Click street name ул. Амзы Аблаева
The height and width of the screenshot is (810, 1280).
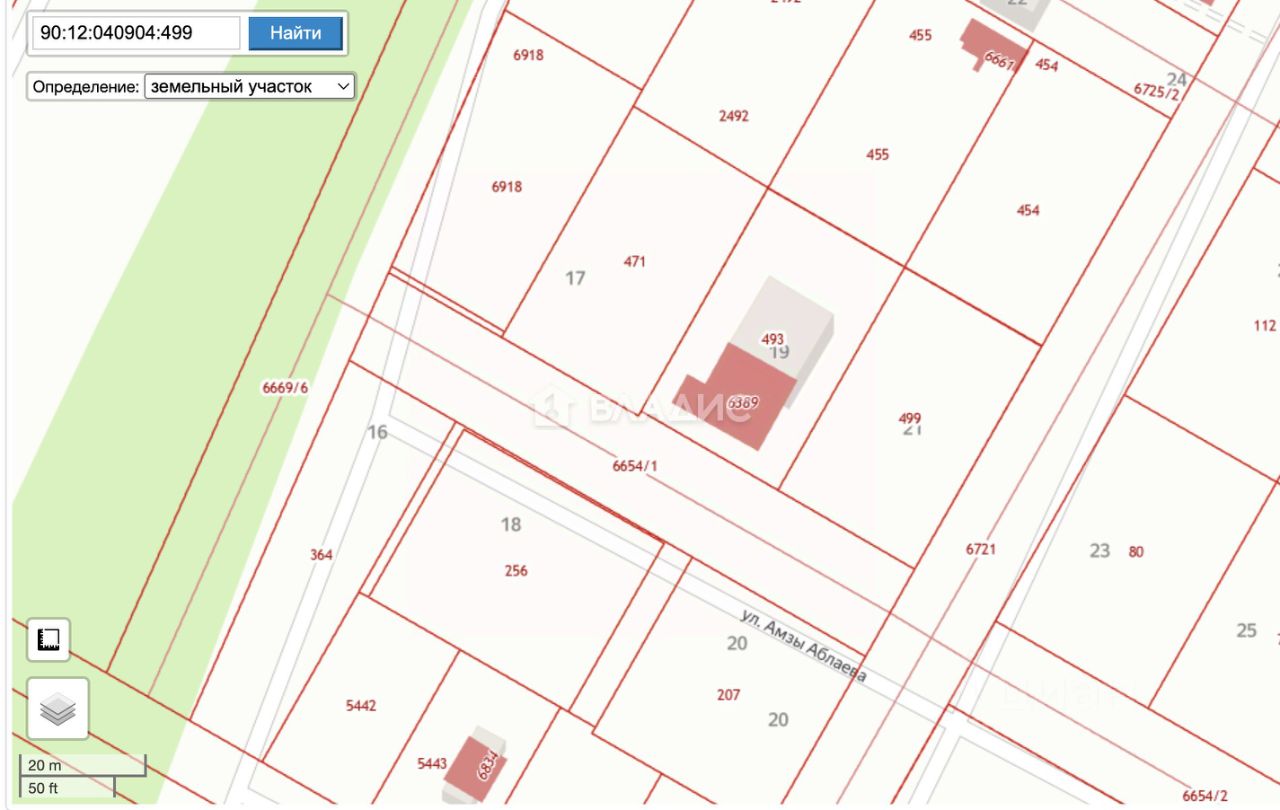[x=804, y=646]
